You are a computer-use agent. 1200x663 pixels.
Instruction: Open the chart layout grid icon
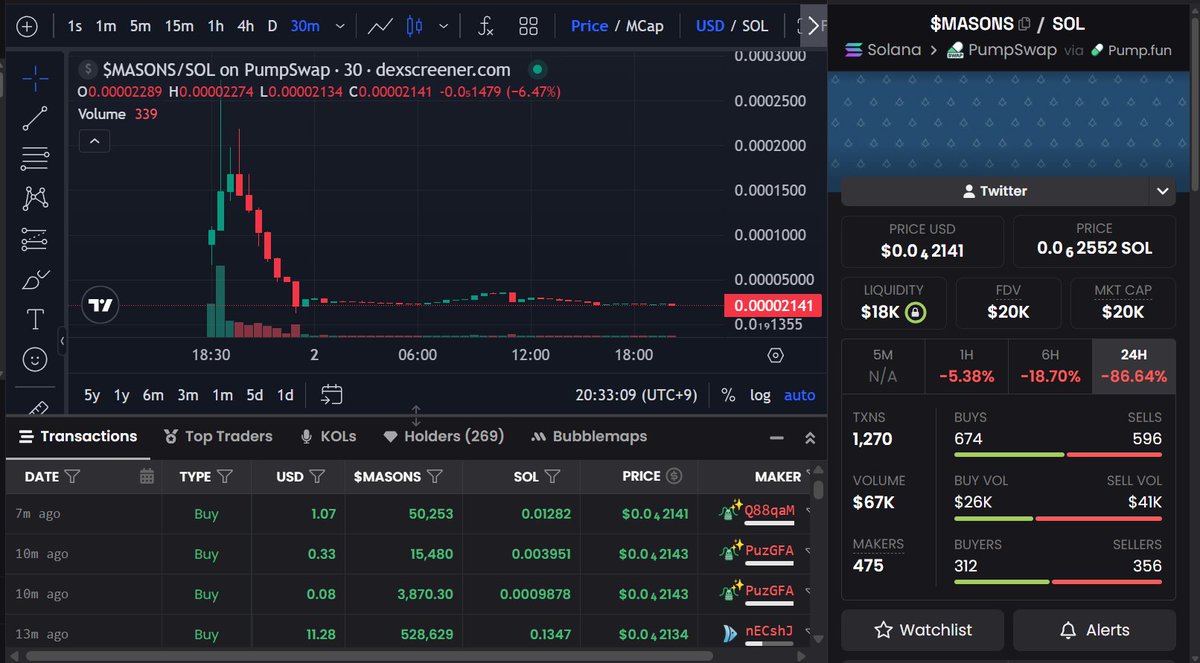529,26
